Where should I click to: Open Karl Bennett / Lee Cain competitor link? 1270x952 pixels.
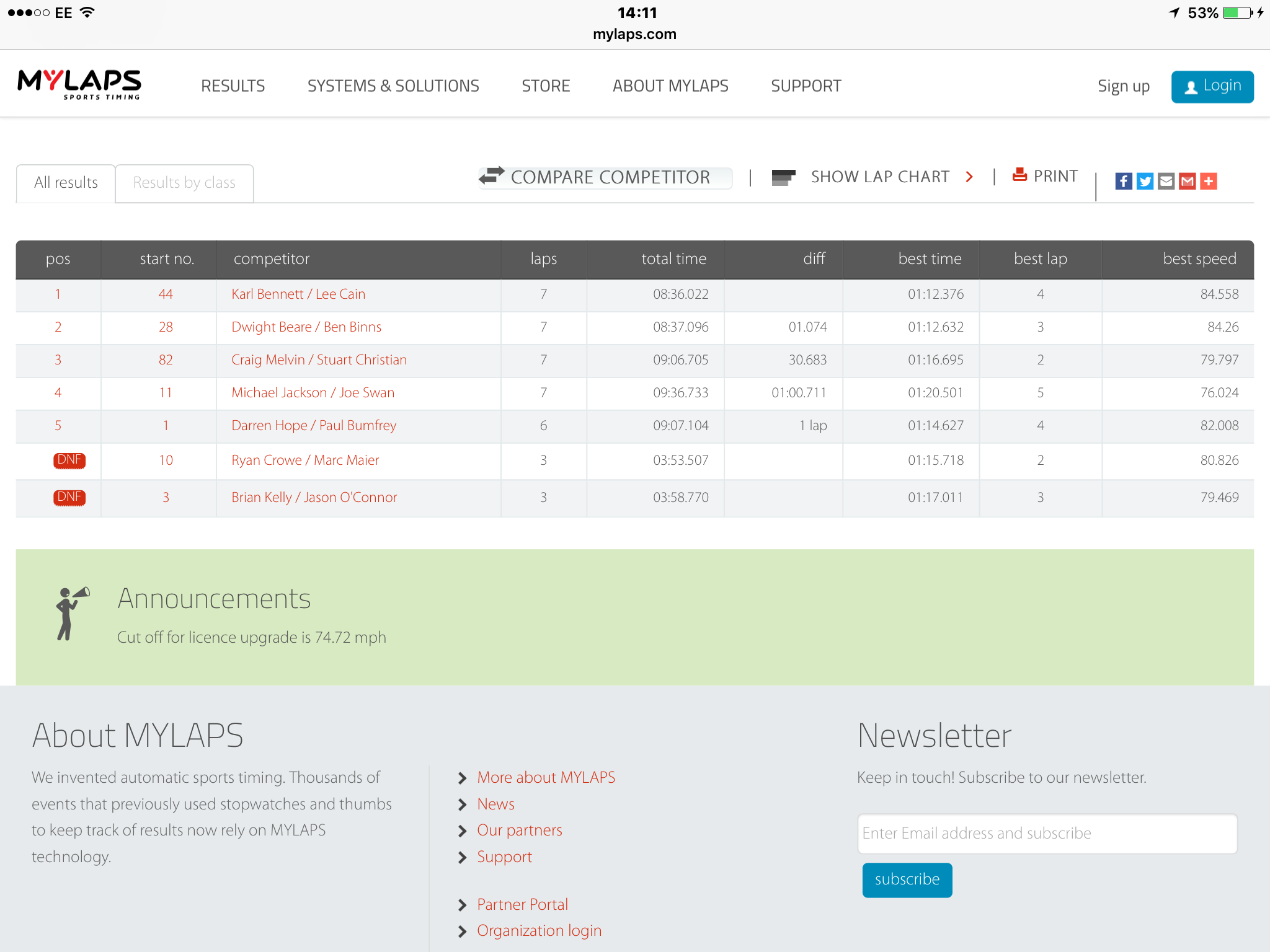(298, 294)
